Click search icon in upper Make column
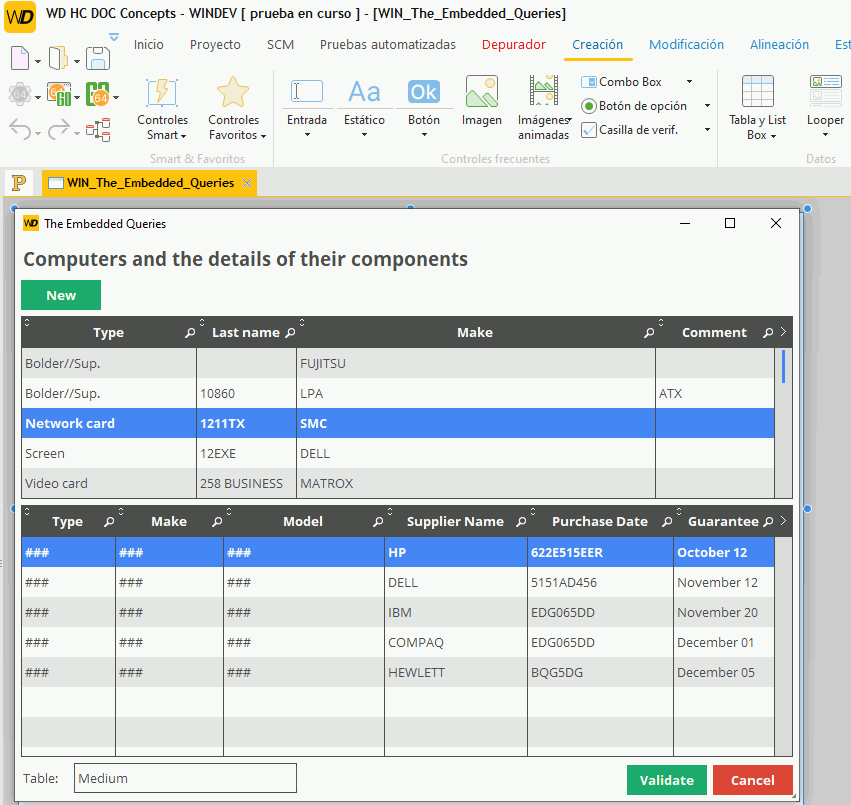Screen dimensions: 851x805 [x=649, y=333]
